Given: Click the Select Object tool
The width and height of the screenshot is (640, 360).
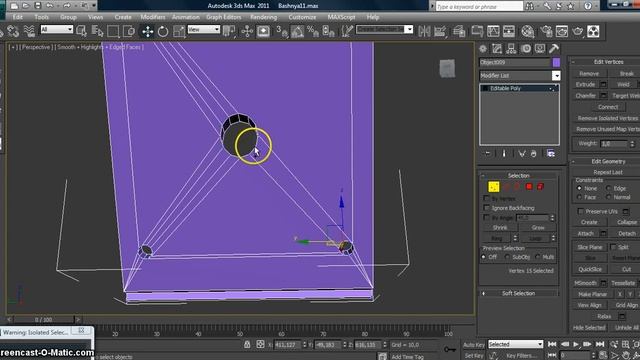Looking at the screenshot, I should coord(81,31).
